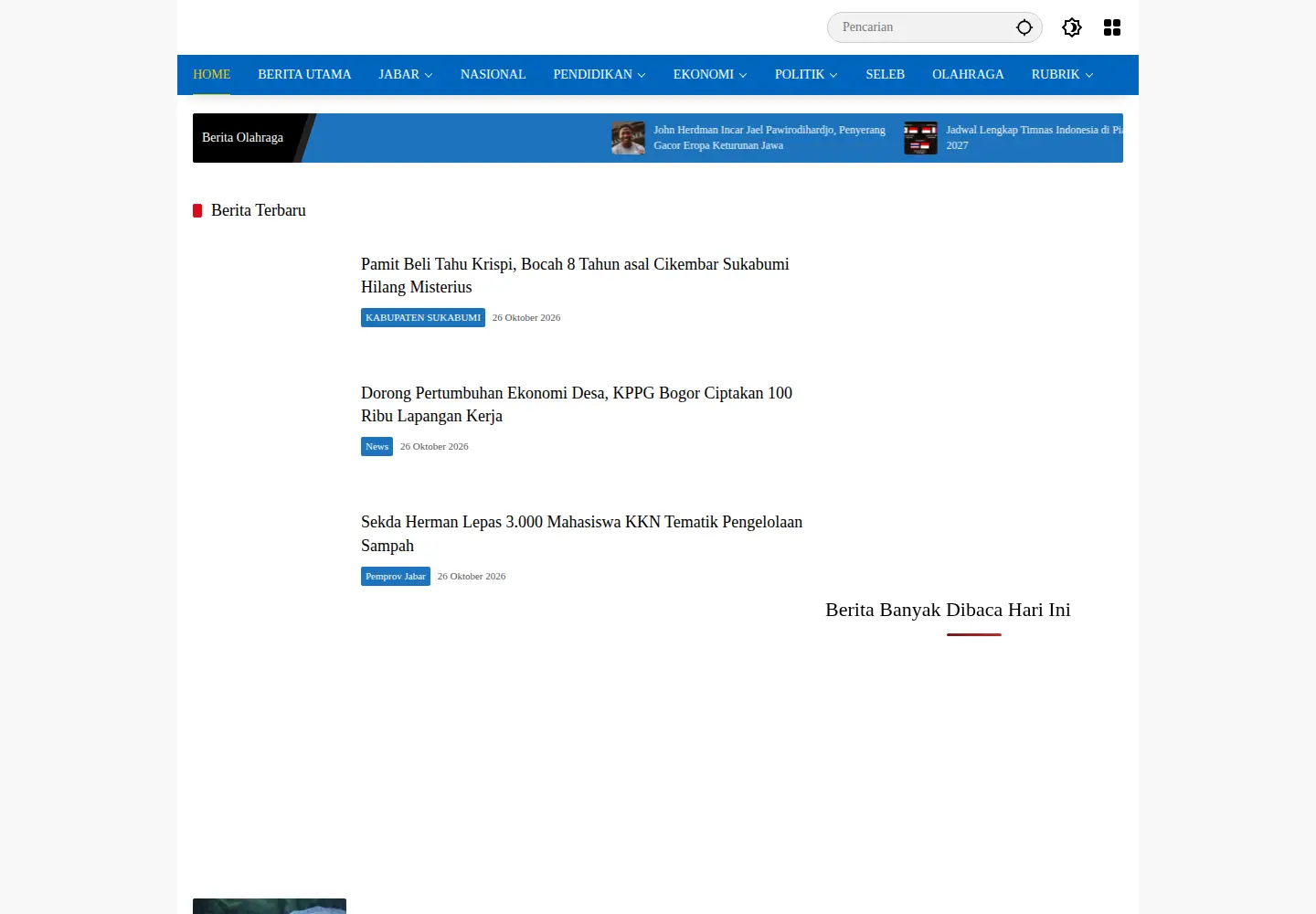Expand the JABAR dropdown menu
The image size is (1316, 914).
(406, 74)
